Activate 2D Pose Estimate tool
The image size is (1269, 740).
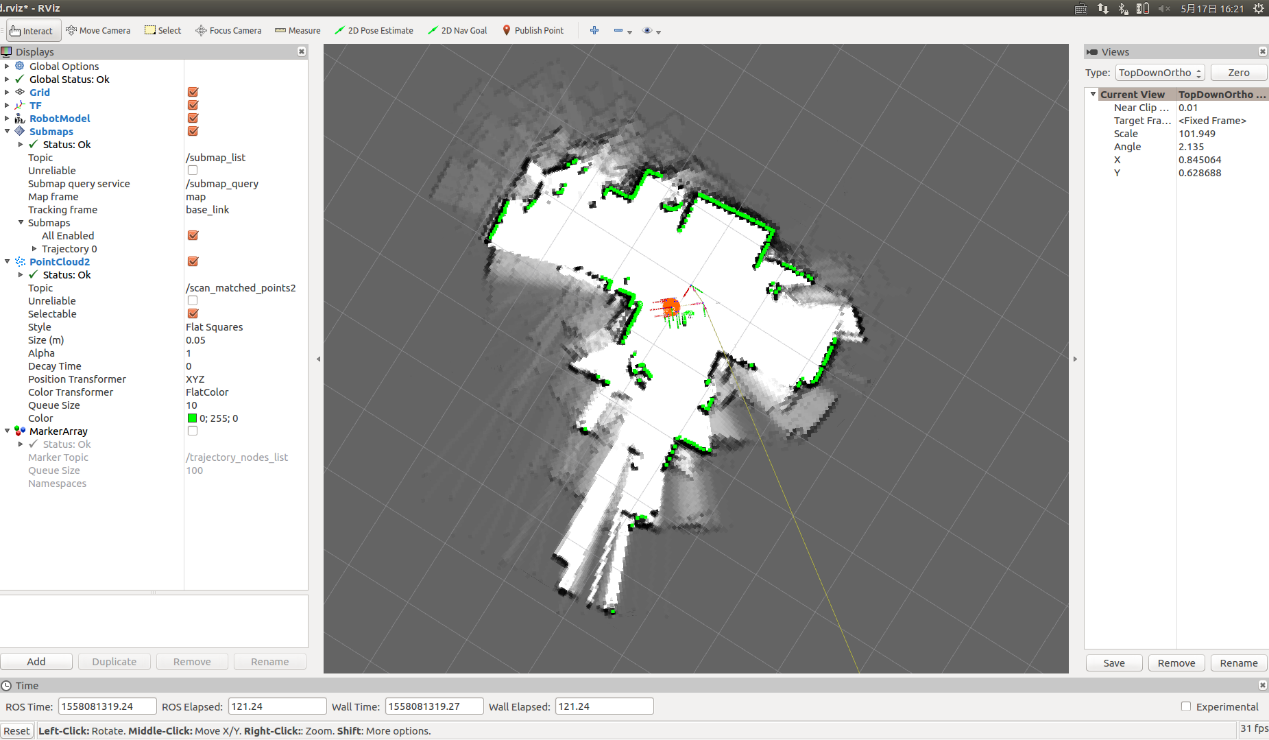coord(374,30)
